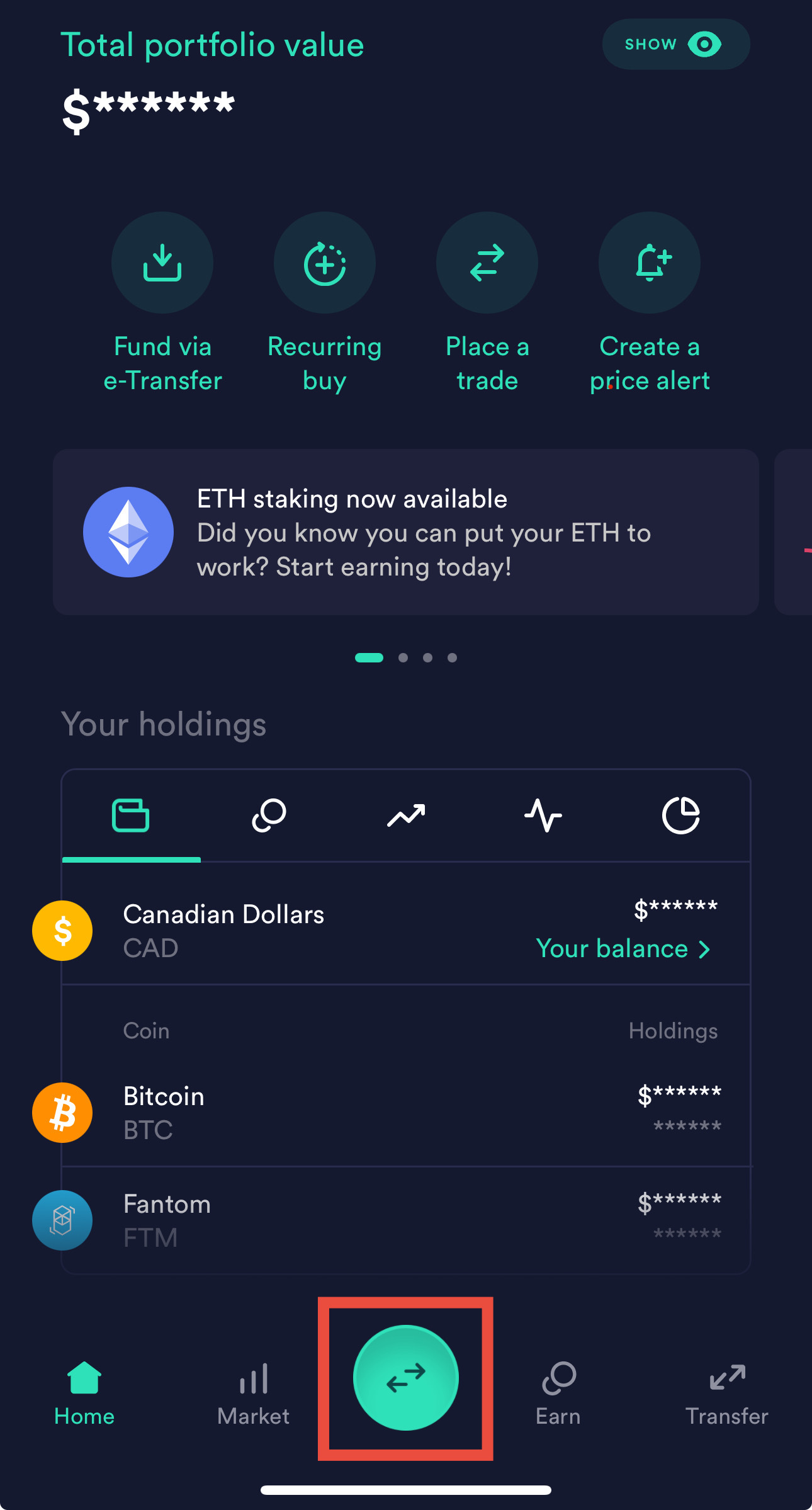The height and width of the screenshot is (1510, 812).
Task: Create a price alert via bell icon
Action: coord(650,263)
